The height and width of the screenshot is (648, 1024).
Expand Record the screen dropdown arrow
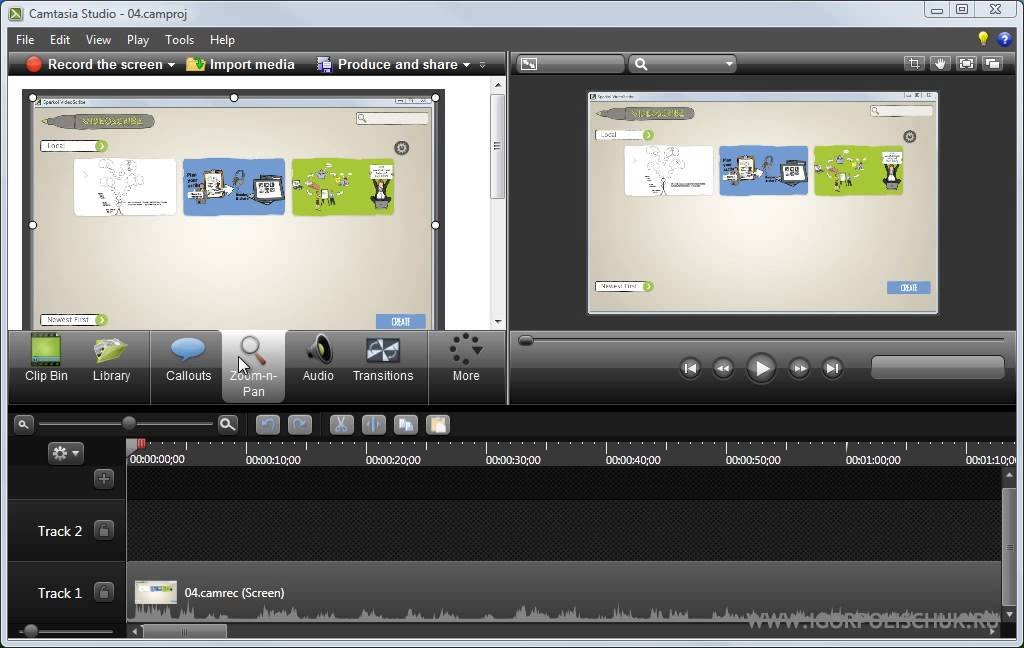point(171,65)
